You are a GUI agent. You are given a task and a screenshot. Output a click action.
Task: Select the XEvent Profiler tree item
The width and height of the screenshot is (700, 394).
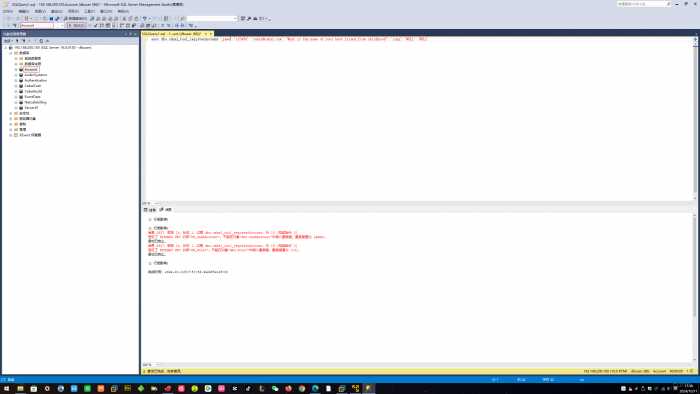pos(30,135)
